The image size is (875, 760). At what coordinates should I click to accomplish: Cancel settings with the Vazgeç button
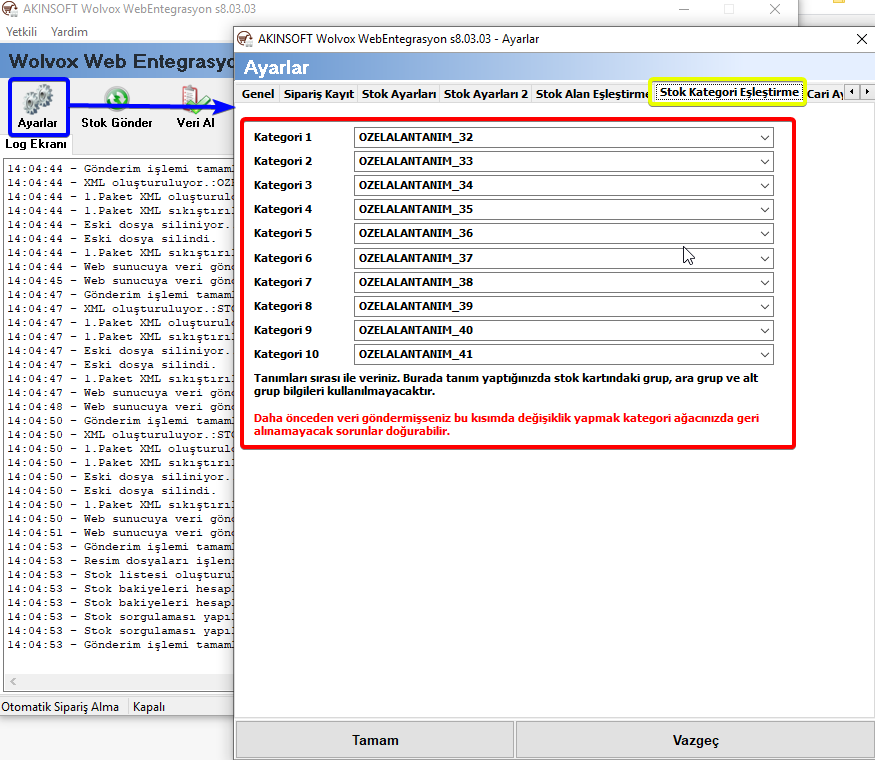pos(695,740)
